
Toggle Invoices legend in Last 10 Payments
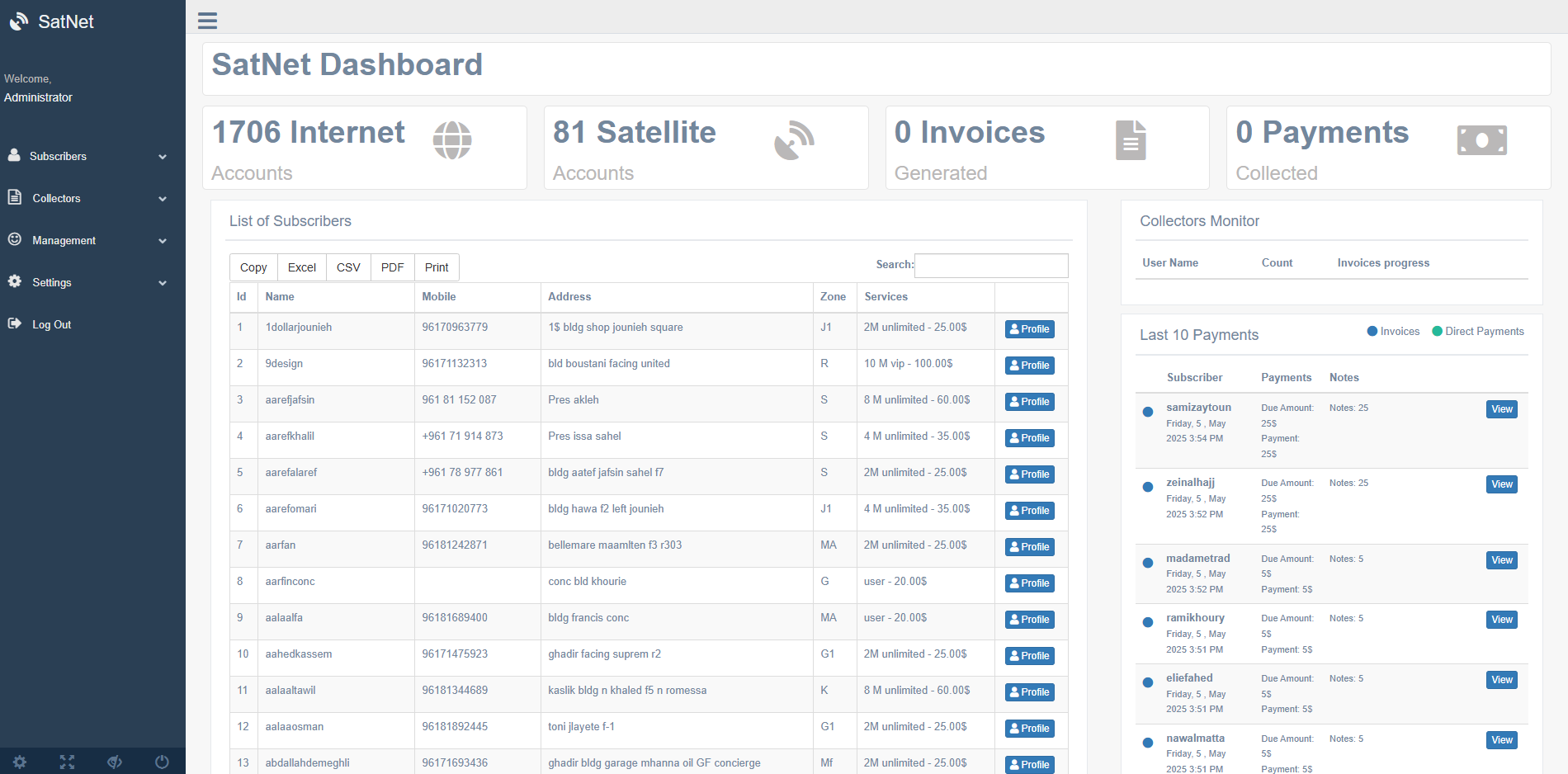pyautogui.click(x=1393, y=332)
